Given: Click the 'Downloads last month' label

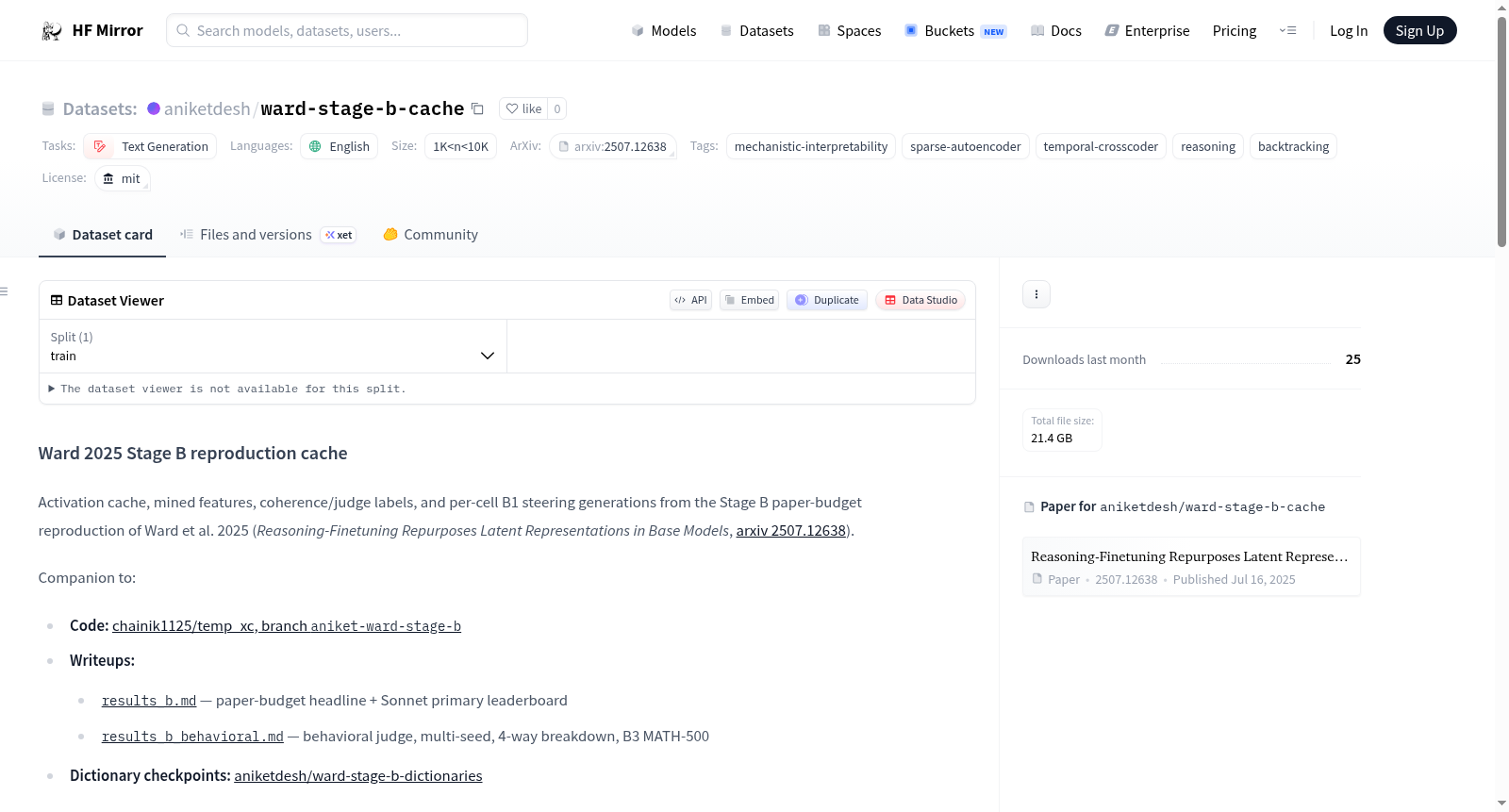Looking at the screenshot, I should pos(1084,359).
